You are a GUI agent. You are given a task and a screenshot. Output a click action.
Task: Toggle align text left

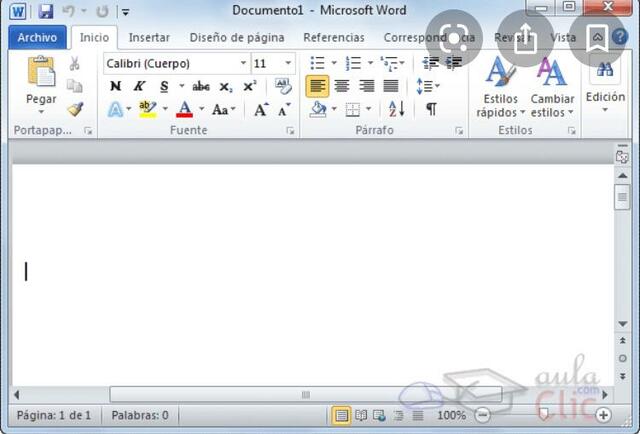(x=317, y=86)
